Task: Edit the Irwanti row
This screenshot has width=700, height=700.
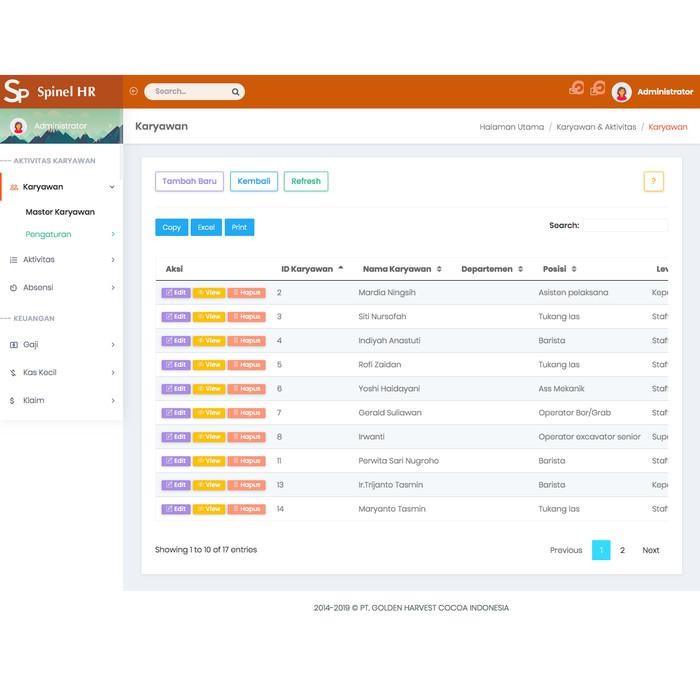Action: pyautogui.click(x=176, y=437)
